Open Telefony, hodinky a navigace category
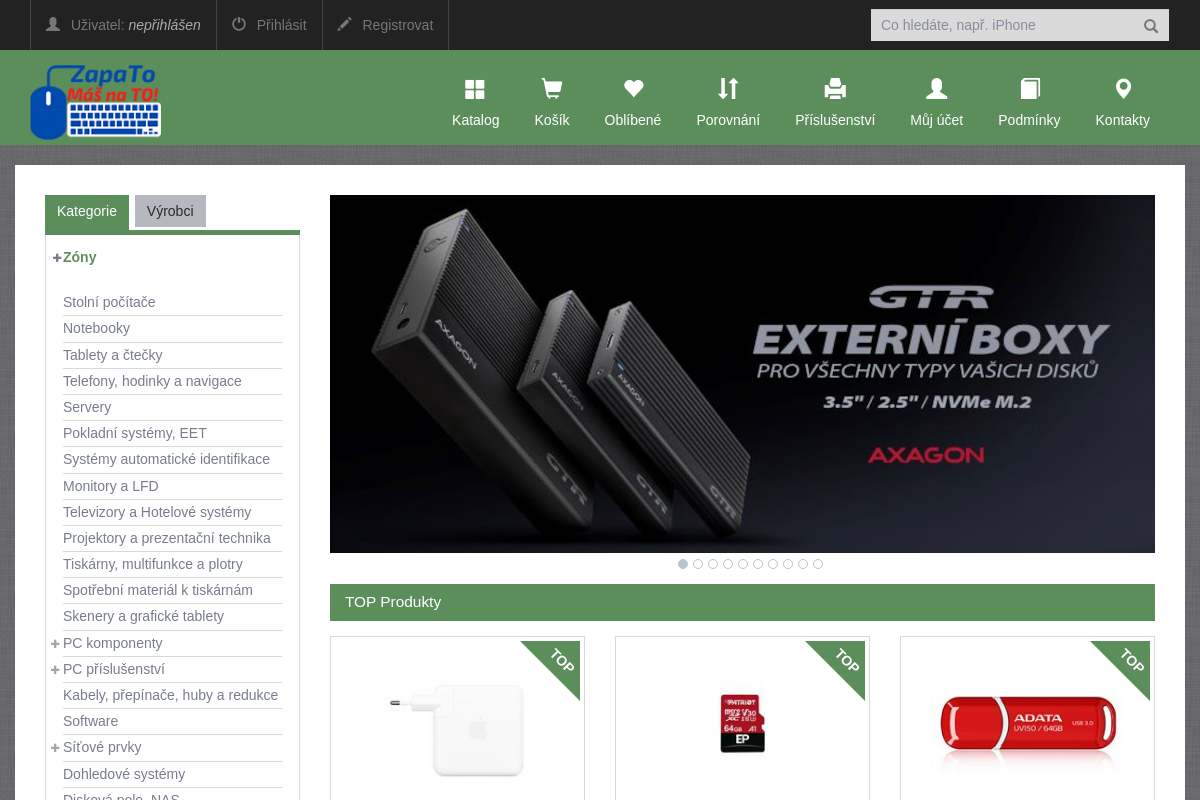Viewport: 1200px width, 800px height. tap(152, 381)
